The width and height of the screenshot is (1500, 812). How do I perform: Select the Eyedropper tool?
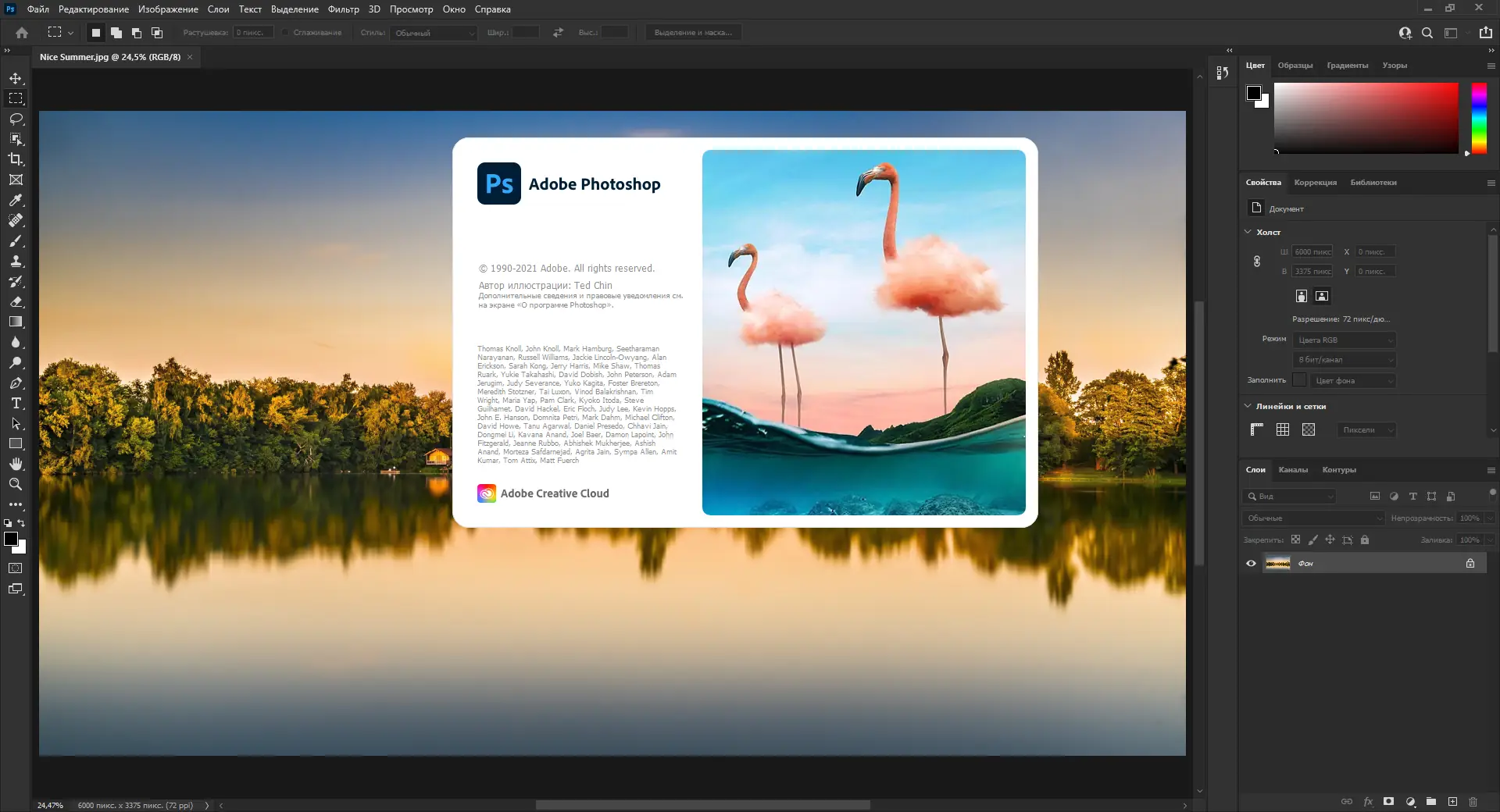pyautogui.click(x=16, y=201)
